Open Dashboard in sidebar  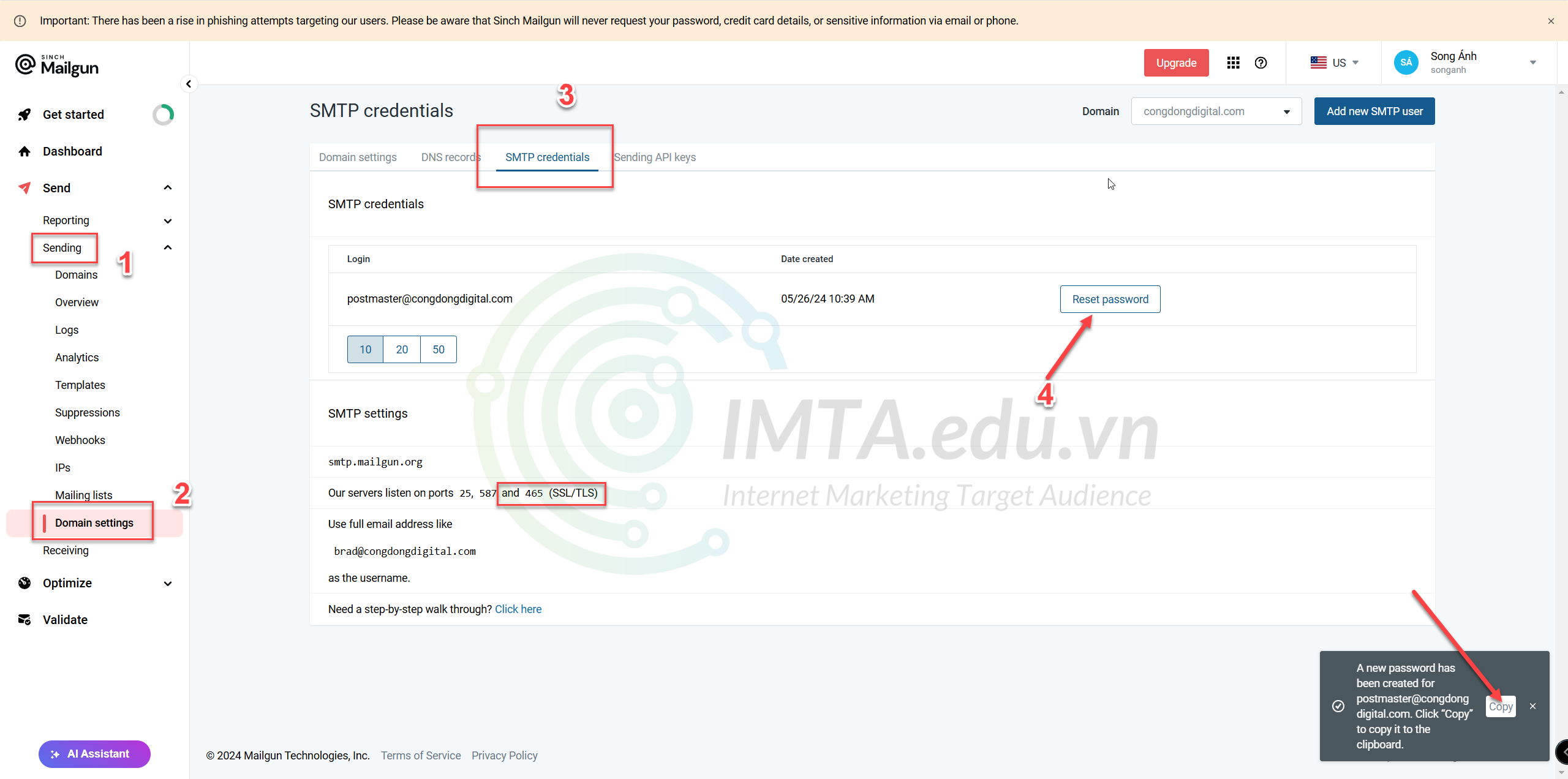tap(72, 151)
